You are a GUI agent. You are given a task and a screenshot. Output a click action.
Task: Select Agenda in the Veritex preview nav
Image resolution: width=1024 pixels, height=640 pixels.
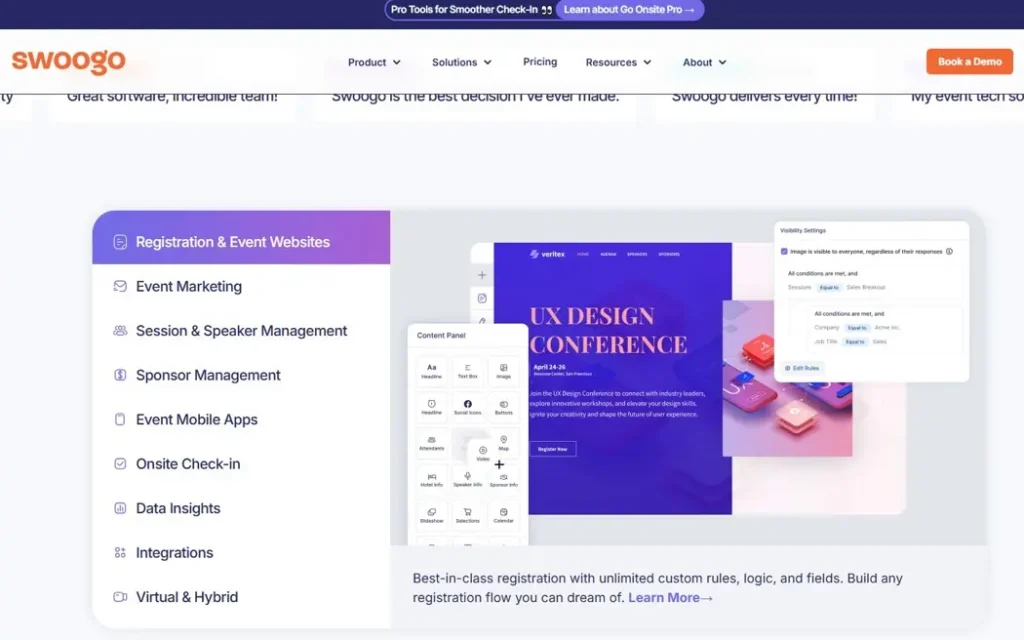pos(608,254)
